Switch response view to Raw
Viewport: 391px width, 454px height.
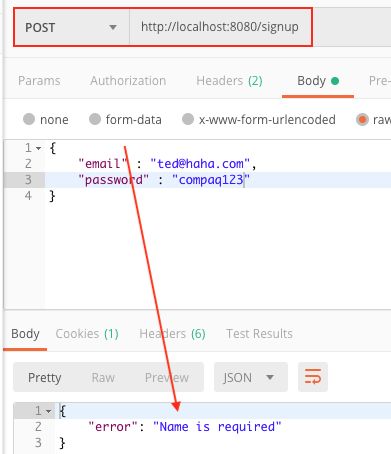(103, 378)
